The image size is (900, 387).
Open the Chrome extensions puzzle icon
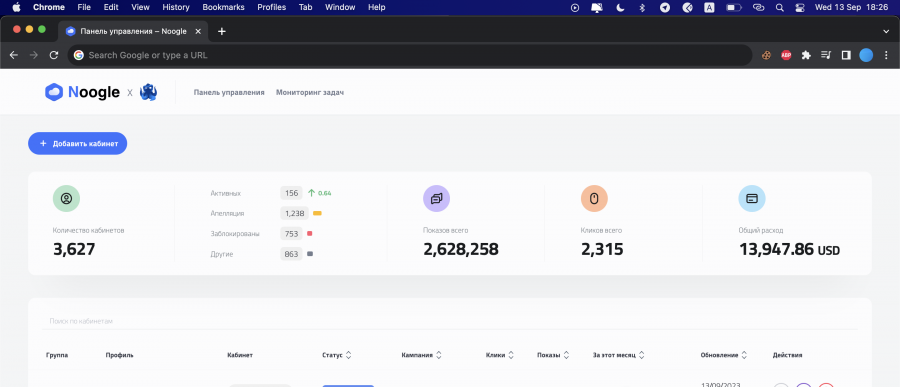(x=806, y=55)
